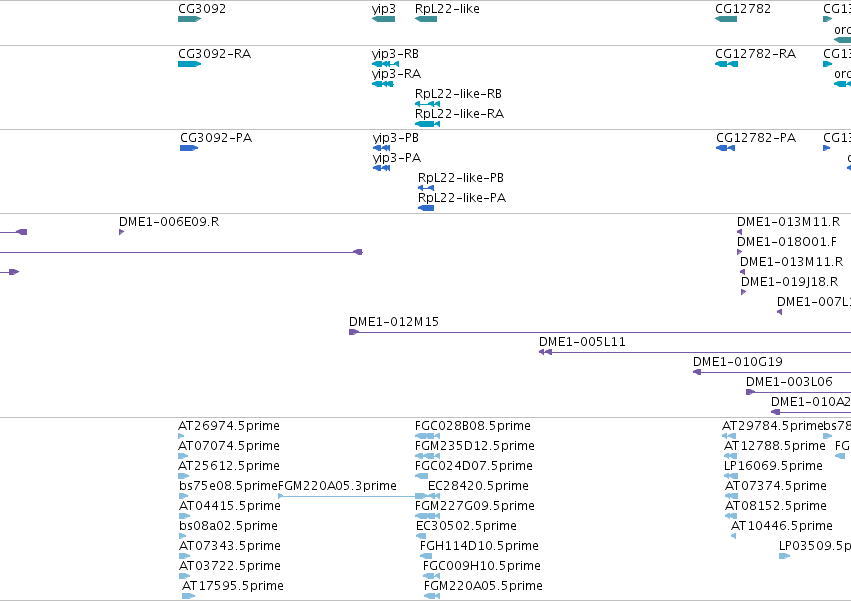Screen dimensions: 851x601
Task: Click the yip3-PB protein label
Action: pos(396,138)
